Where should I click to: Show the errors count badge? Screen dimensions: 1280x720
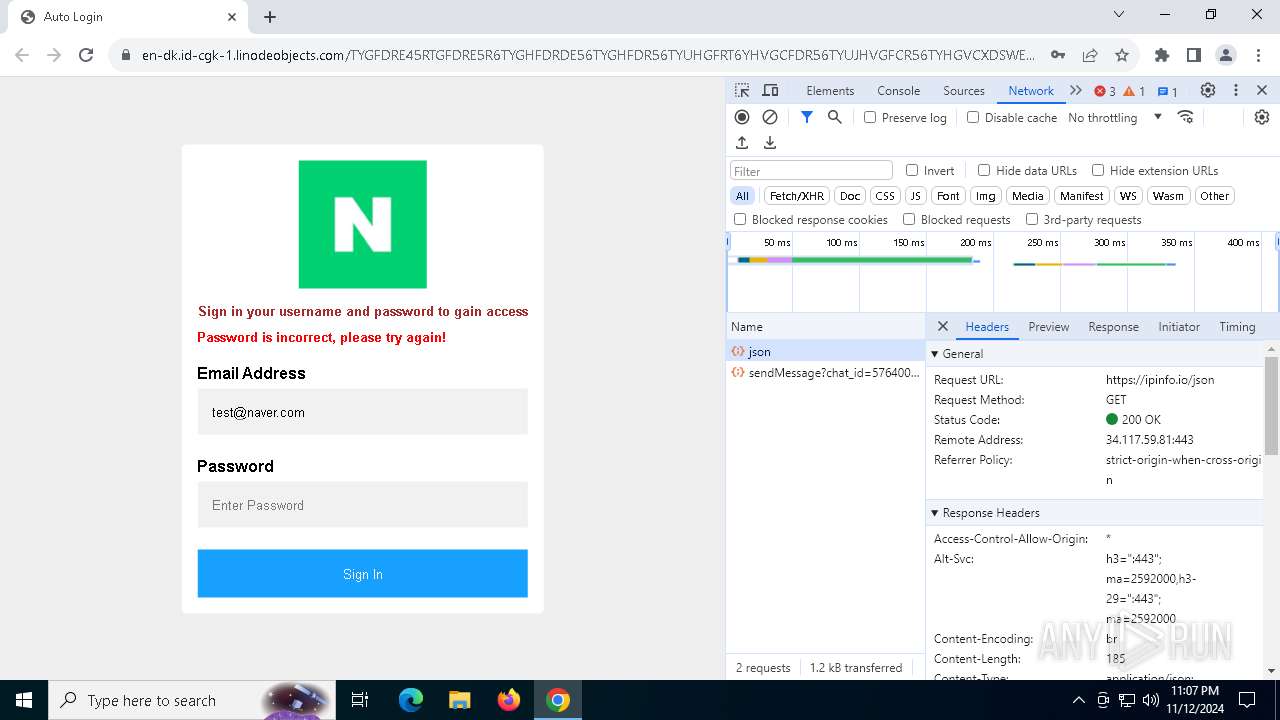coord(1105,91)
